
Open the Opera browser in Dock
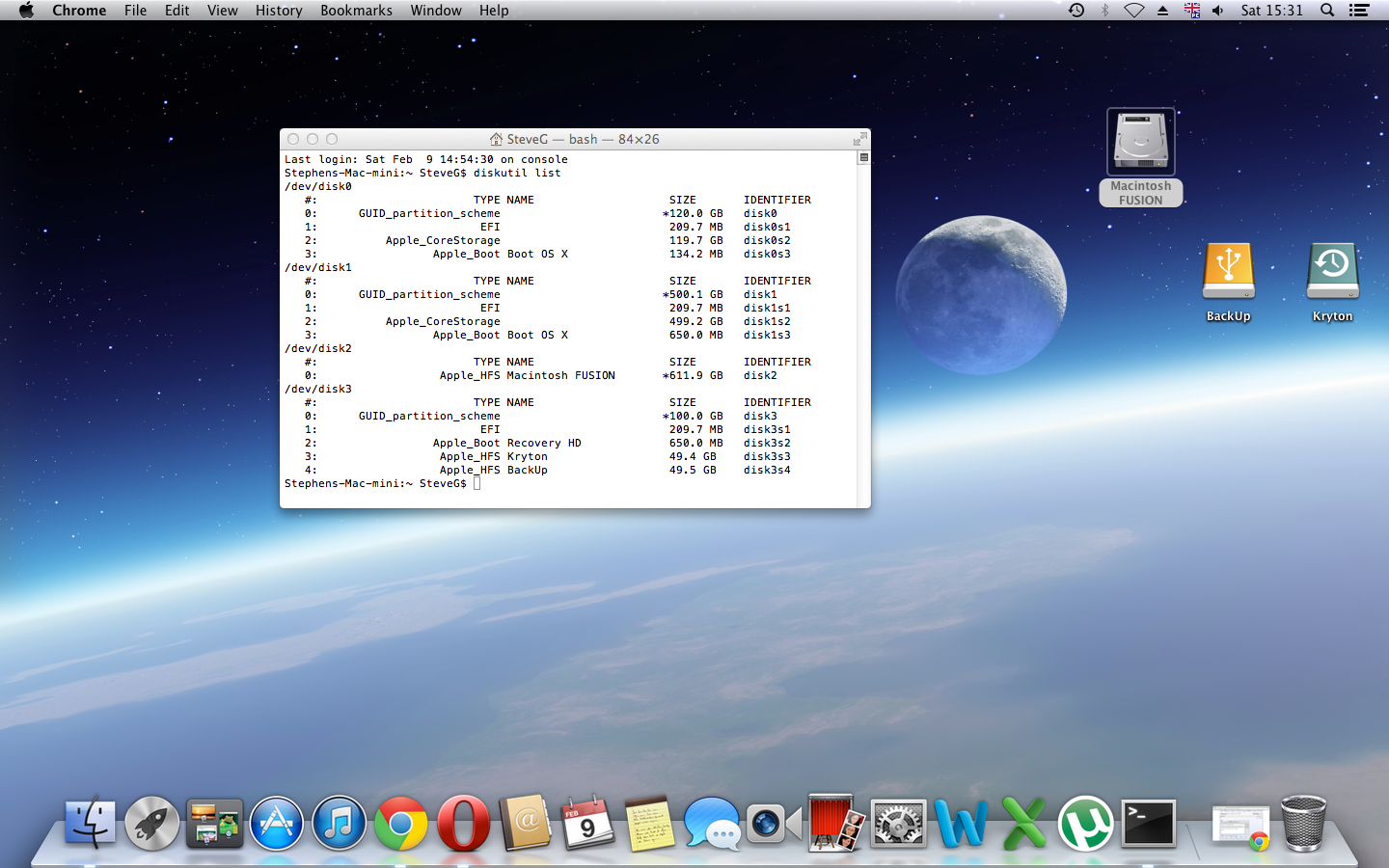[x=464, y=825]
